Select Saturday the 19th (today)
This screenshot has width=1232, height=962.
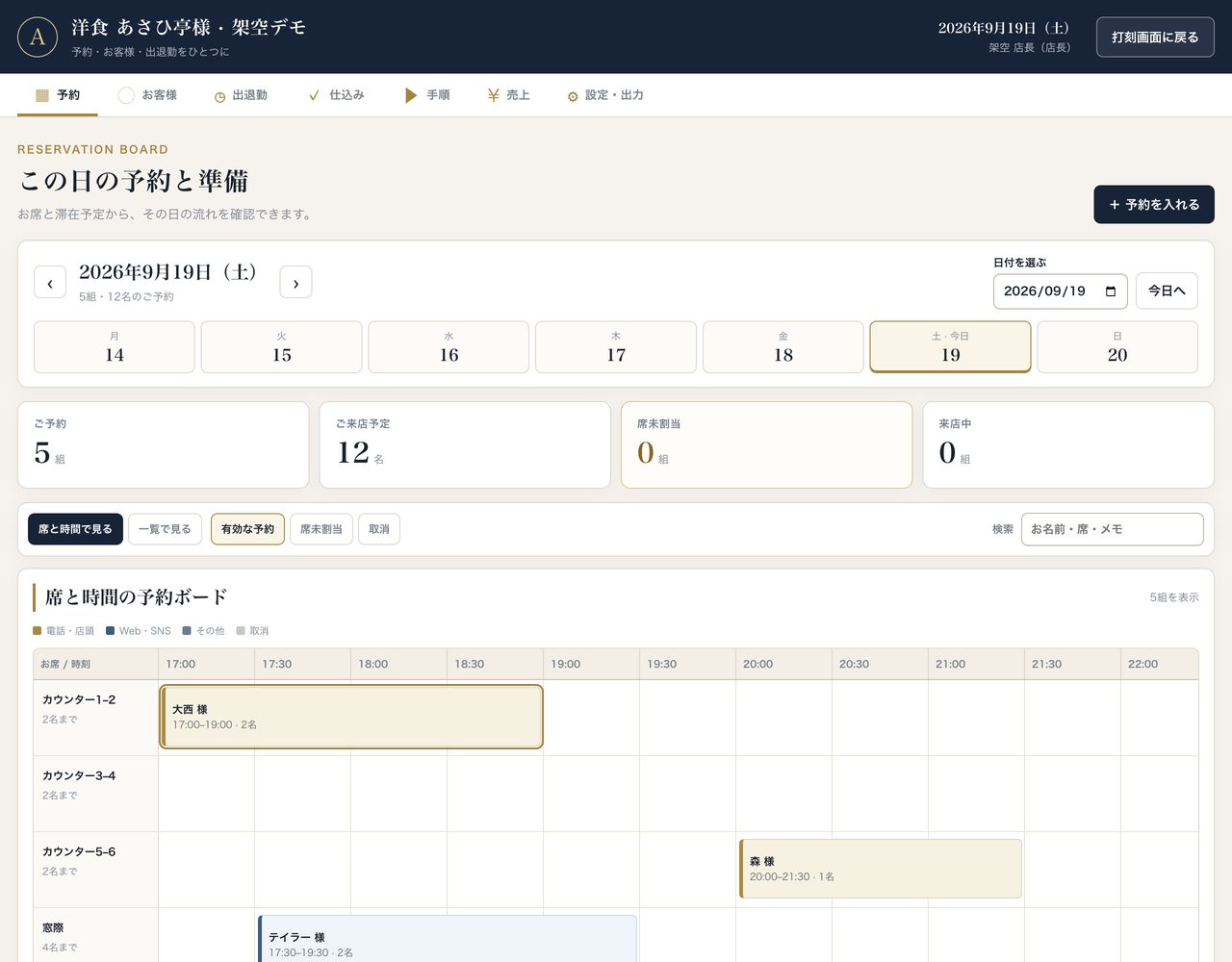[950, 346]
